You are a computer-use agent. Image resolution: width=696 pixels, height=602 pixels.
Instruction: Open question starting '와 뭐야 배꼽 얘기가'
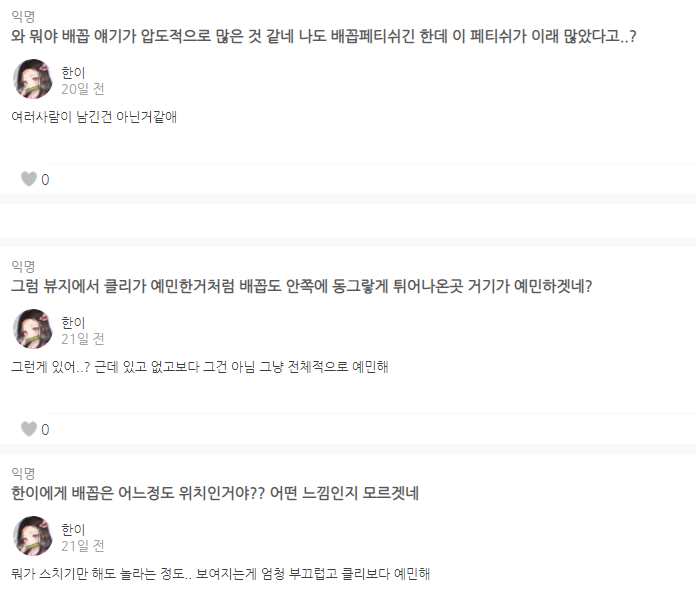click(x=322, y=37)
